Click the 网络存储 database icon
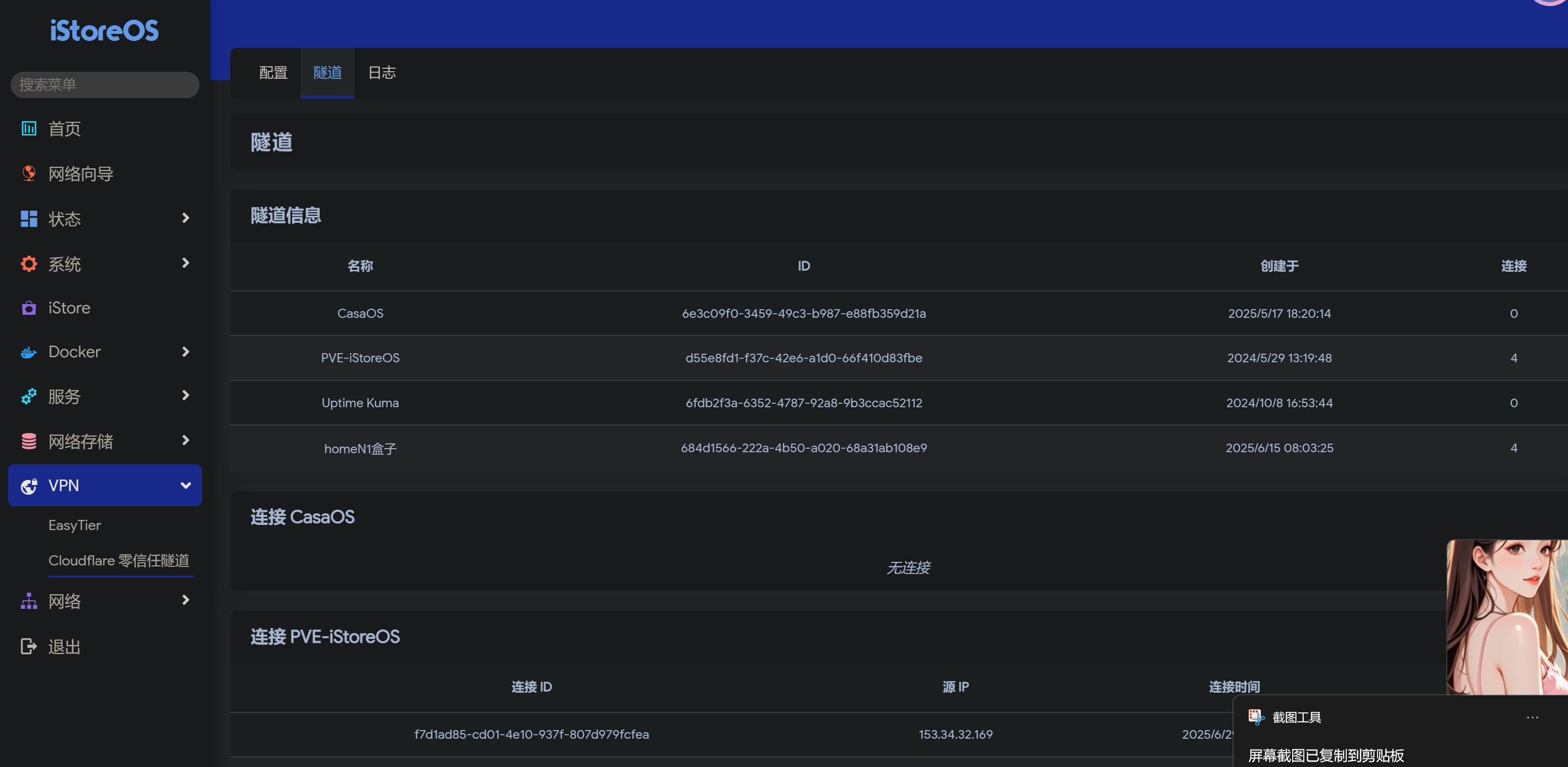The image size is (1568, 767). click(29, 441)
